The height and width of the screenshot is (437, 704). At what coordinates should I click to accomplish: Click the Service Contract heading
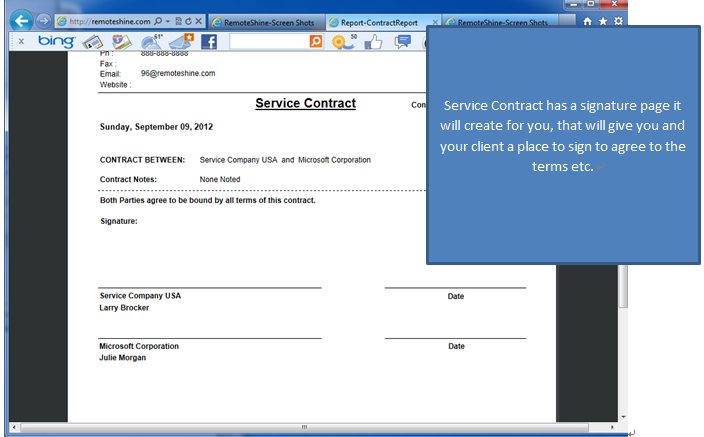[305, 103]
